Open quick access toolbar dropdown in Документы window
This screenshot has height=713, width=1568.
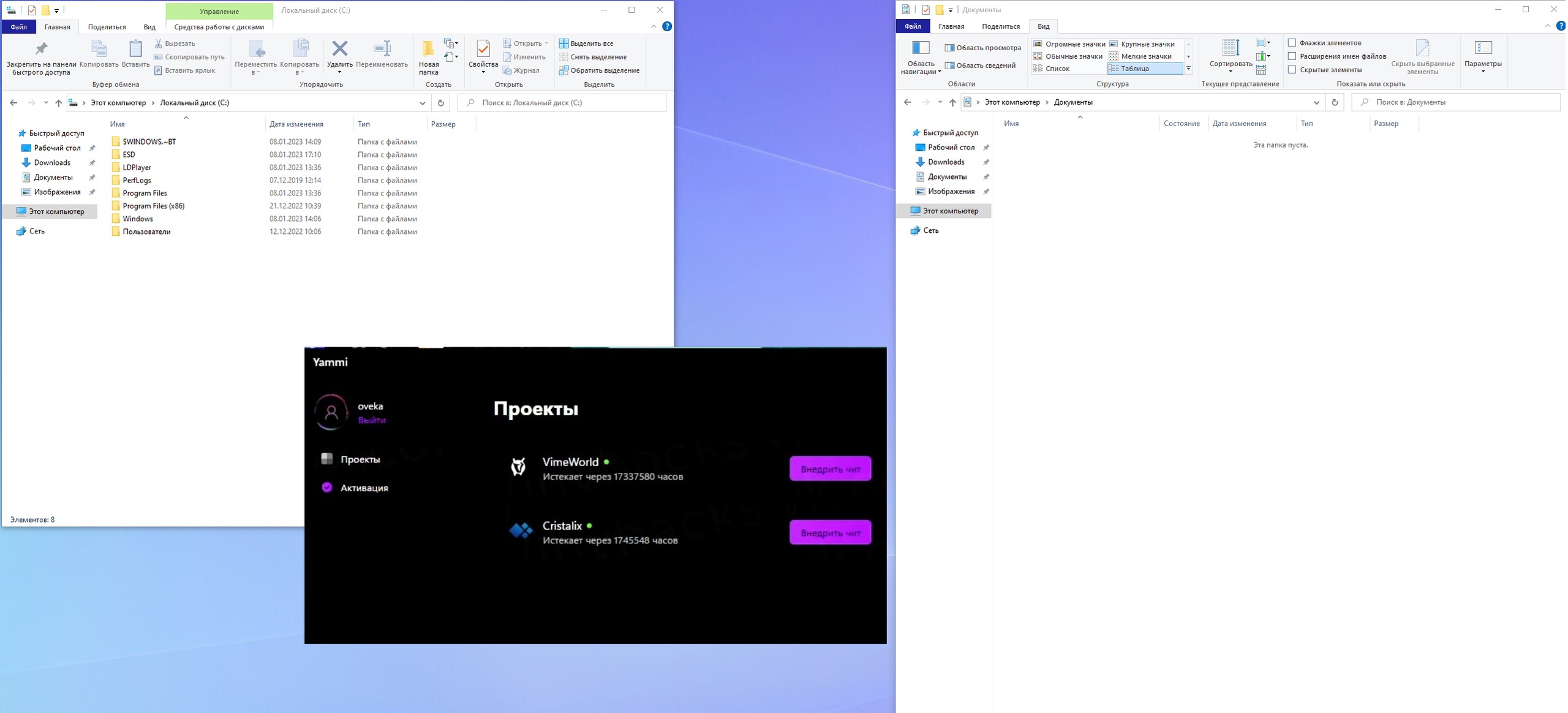tap(951, 10)
